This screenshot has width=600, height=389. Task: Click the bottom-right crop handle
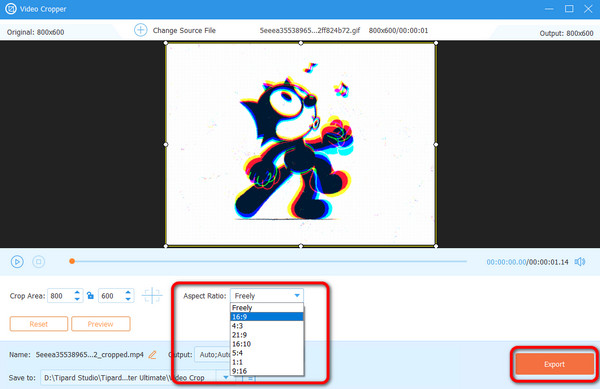(x=436, y=246)
